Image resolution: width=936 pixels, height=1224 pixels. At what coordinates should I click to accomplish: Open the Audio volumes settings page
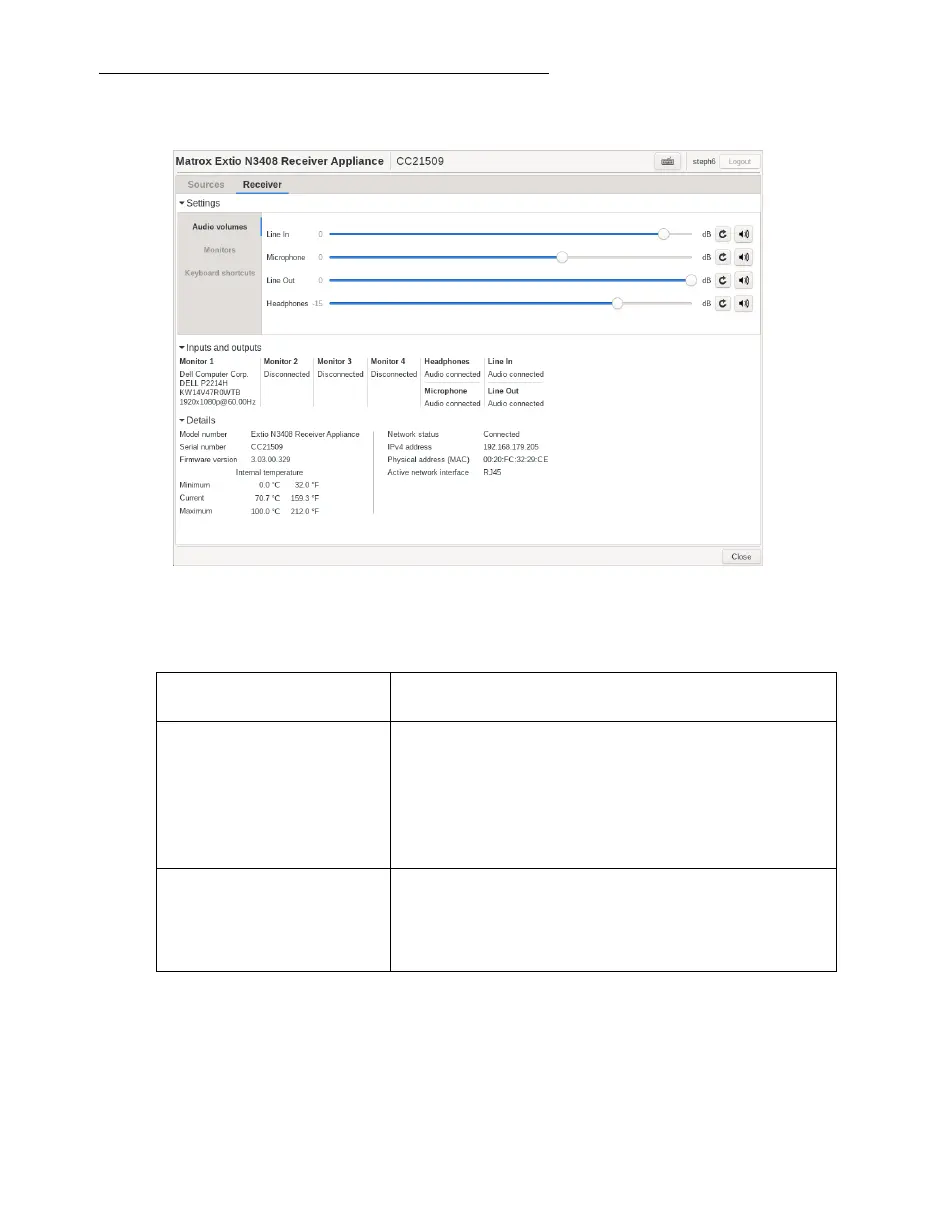[219, 227]
